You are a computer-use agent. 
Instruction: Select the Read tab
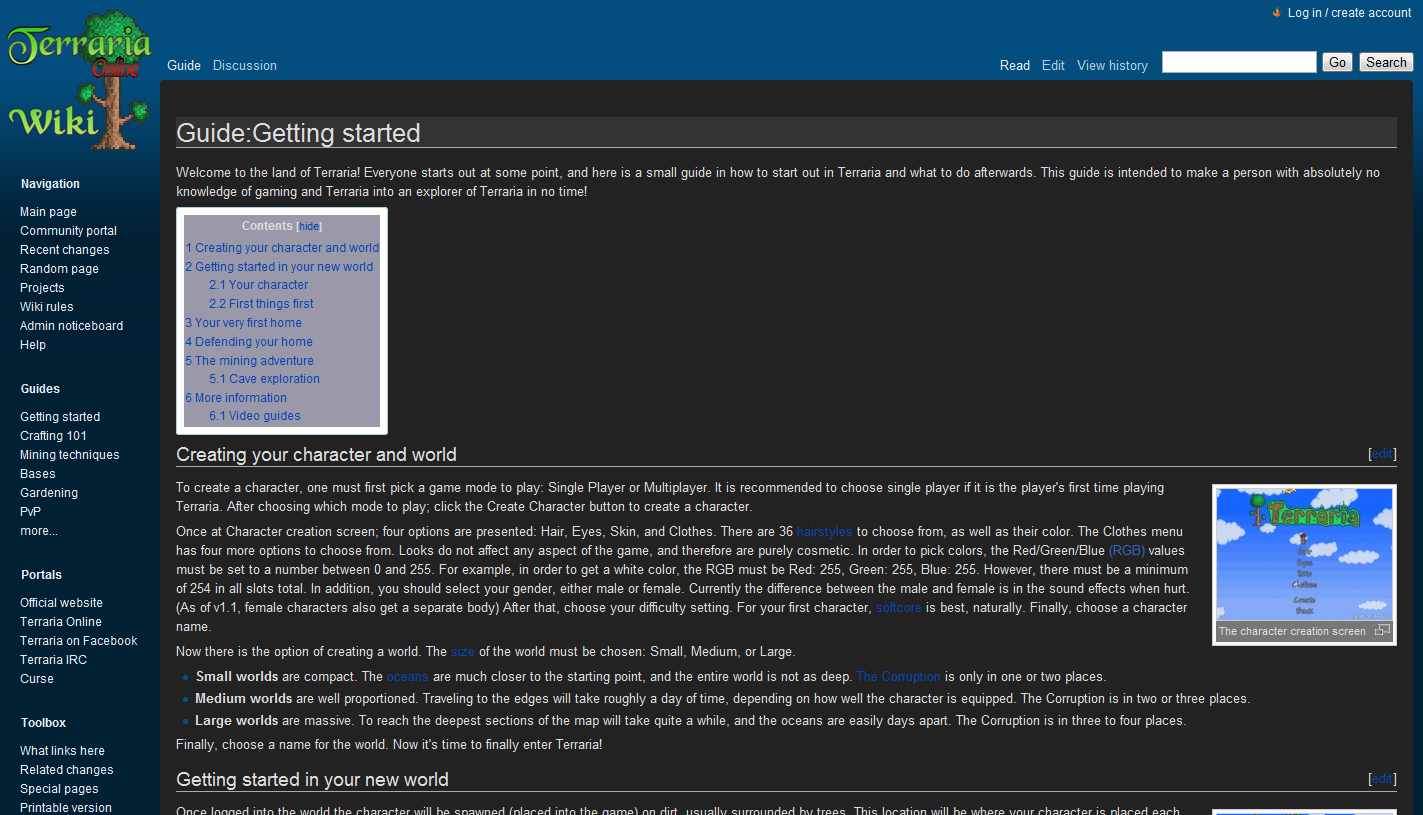(1015, 65)
